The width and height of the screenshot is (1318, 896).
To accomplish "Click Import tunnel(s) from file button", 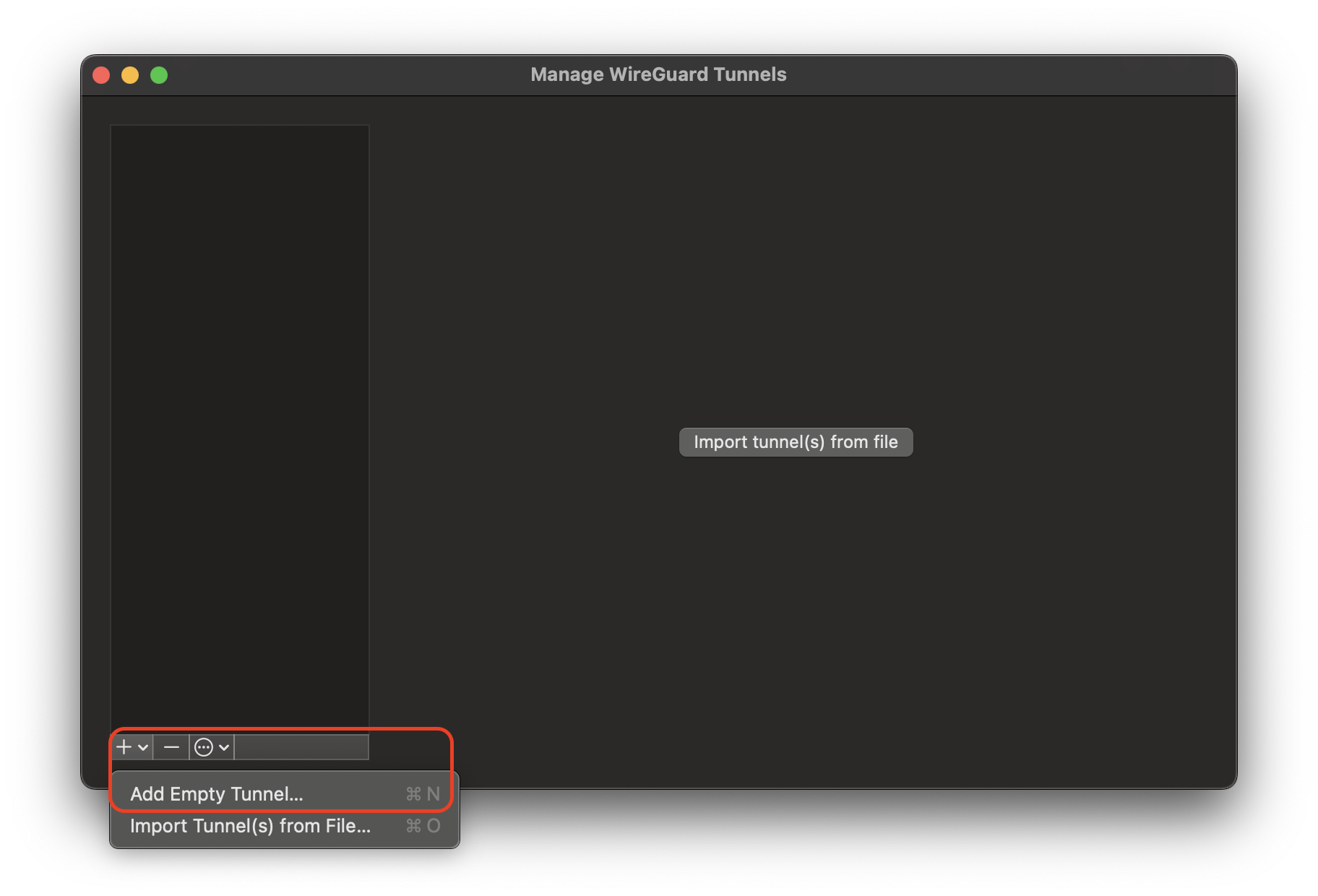I will click(x=796, y=442).
